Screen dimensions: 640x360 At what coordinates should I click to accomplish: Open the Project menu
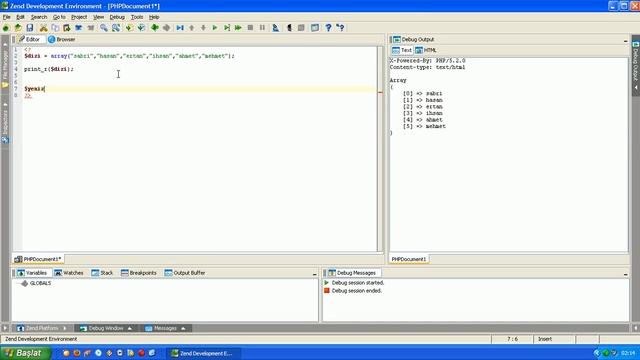coord(79,17)
